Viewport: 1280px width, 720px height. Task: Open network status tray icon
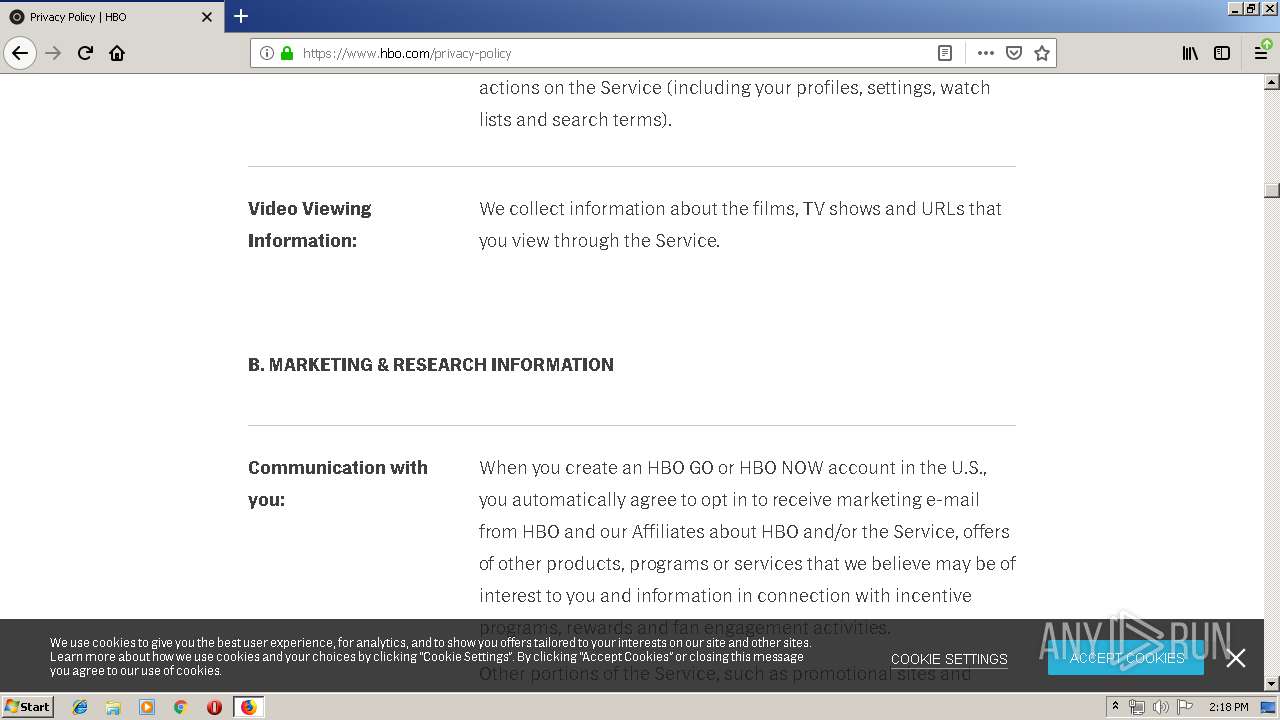coord(1137,707)
